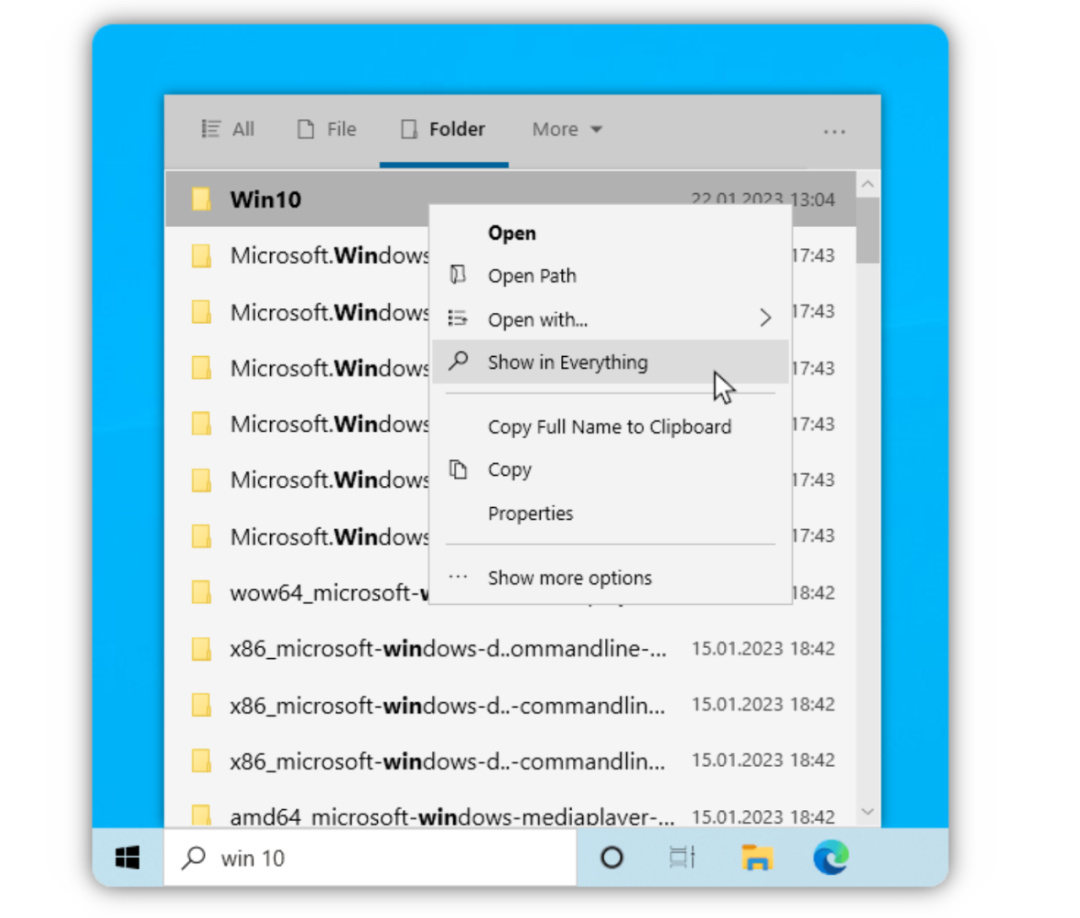Select the Folder filter tab
Viewport: 1080px width, 918px height.
(444, 129)
